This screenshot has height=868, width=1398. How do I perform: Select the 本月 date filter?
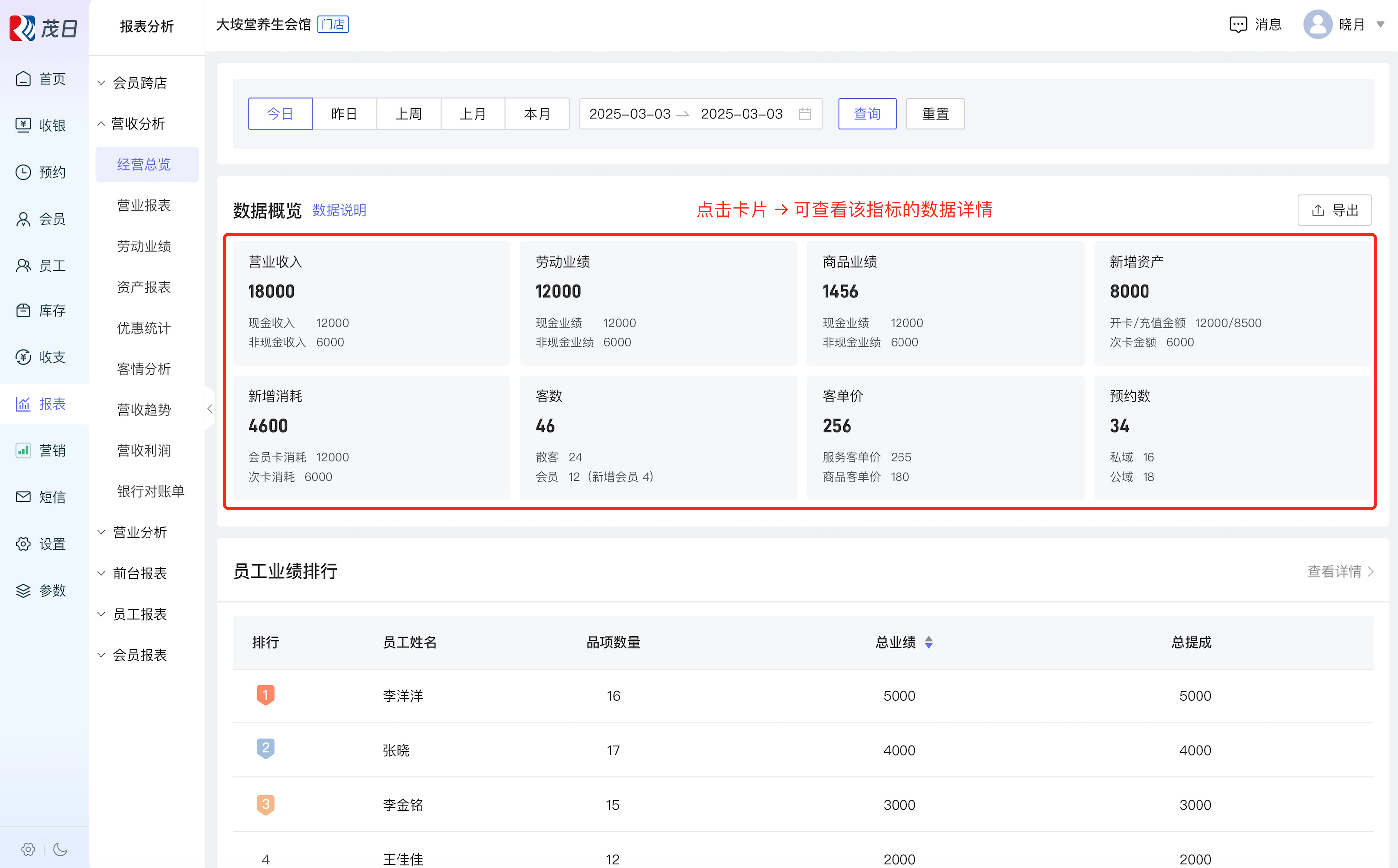point(537,114)
